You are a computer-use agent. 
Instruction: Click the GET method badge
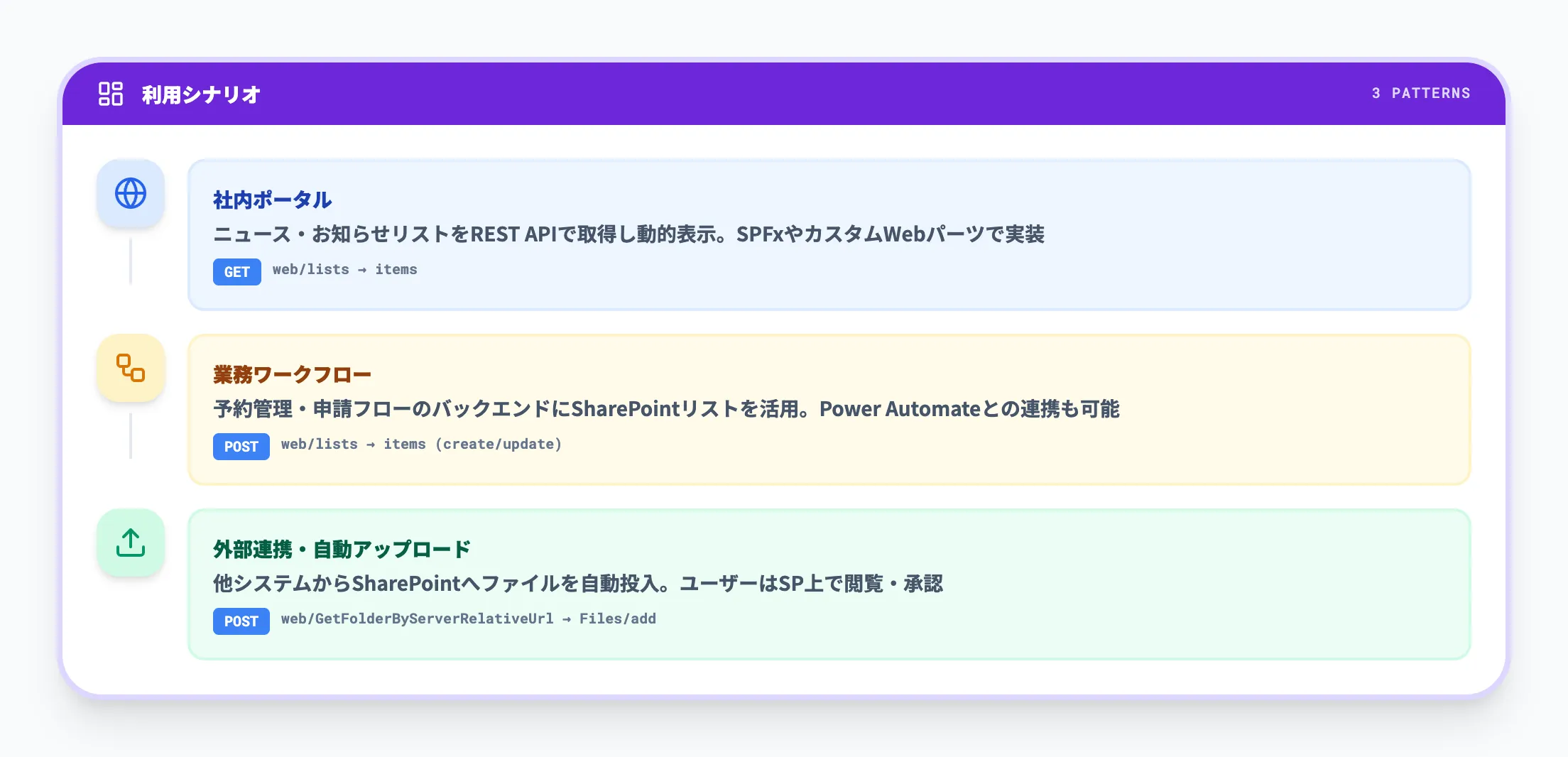pyautogui.click(x=236, y=271)
